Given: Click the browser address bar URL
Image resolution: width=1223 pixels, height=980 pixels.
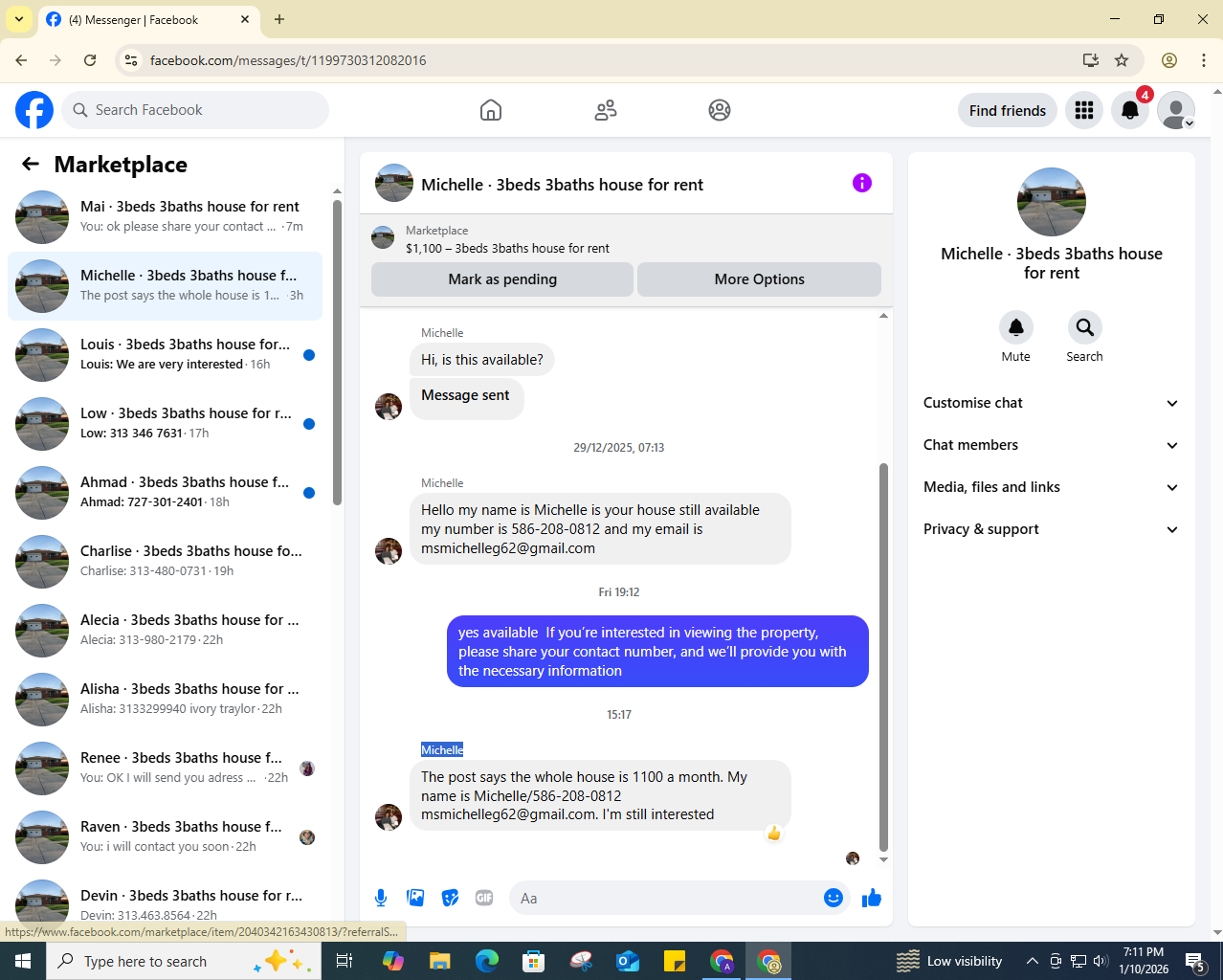Looking at the screenshot, I should click(x=288, y=60).
